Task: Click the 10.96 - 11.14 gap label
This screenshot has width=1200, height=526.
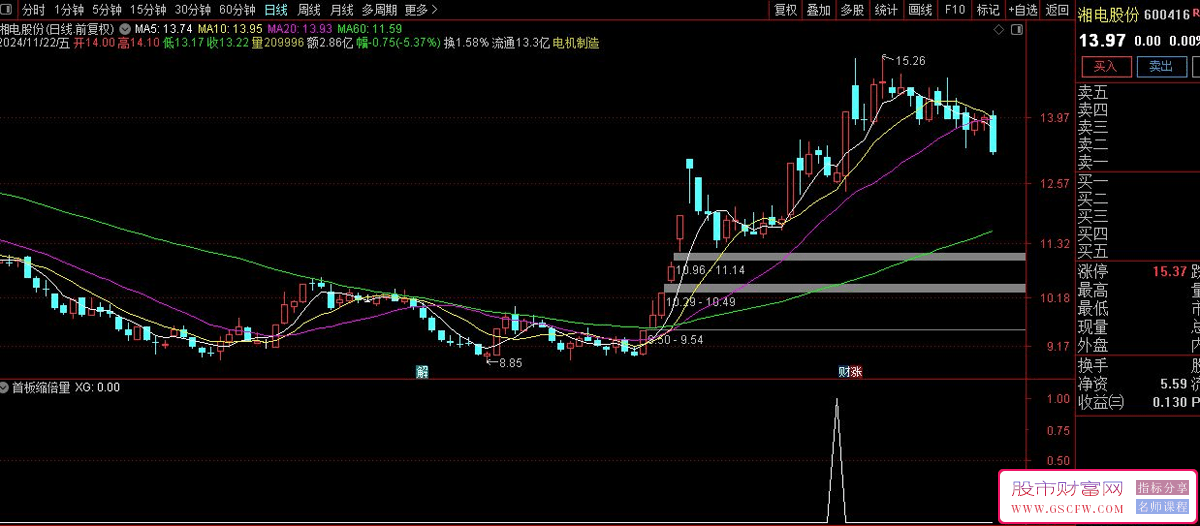Action: tap(710, 270)
